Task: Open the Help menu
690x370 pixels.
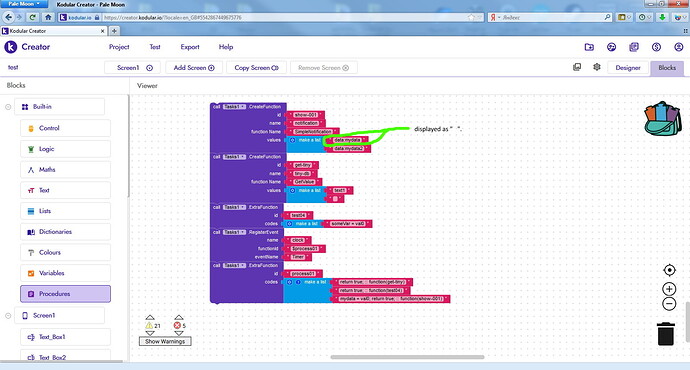Action: point(226,47)
